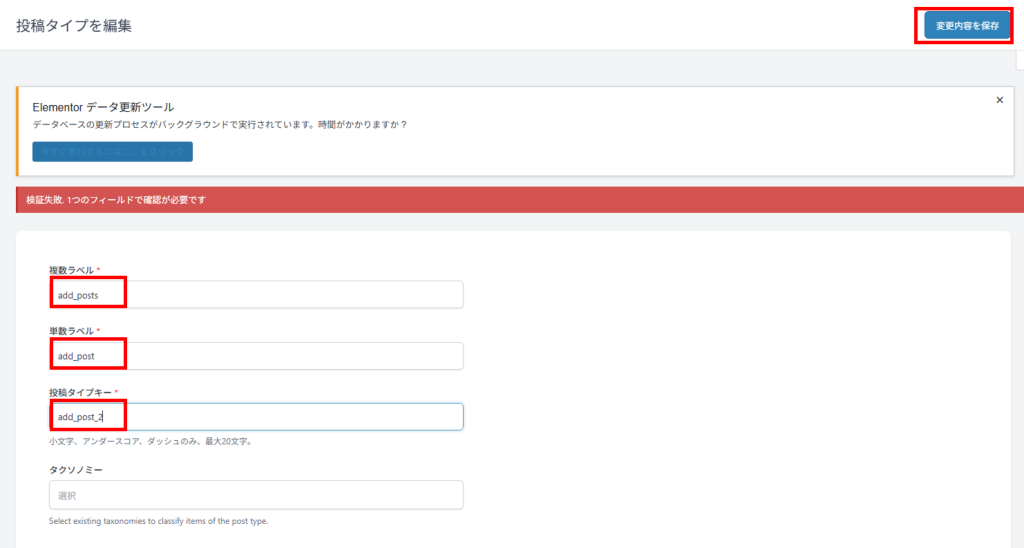Open the タクソノミー selection dropdown

point(256,495)
